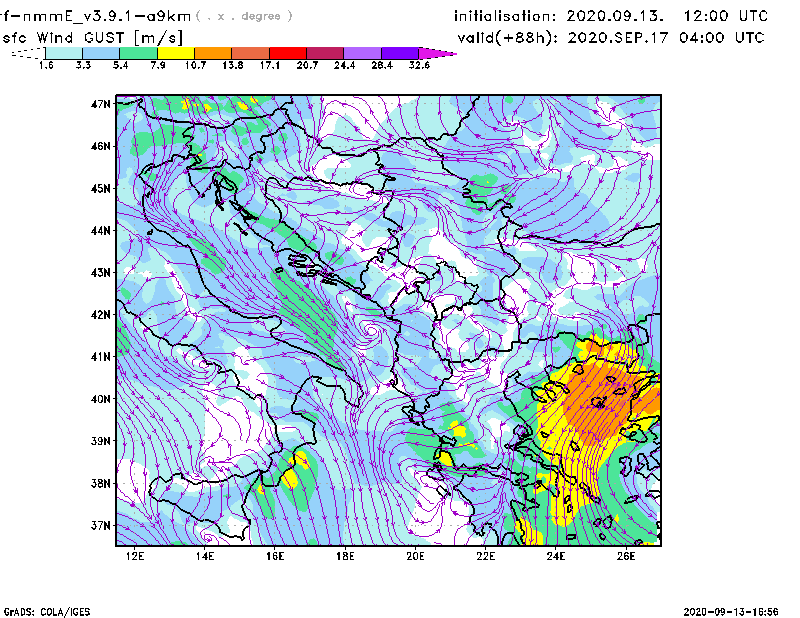Click the 'sfc Wind GUST [m/s]' title
This screenshot has width=800, height=618.
(92, 38)
